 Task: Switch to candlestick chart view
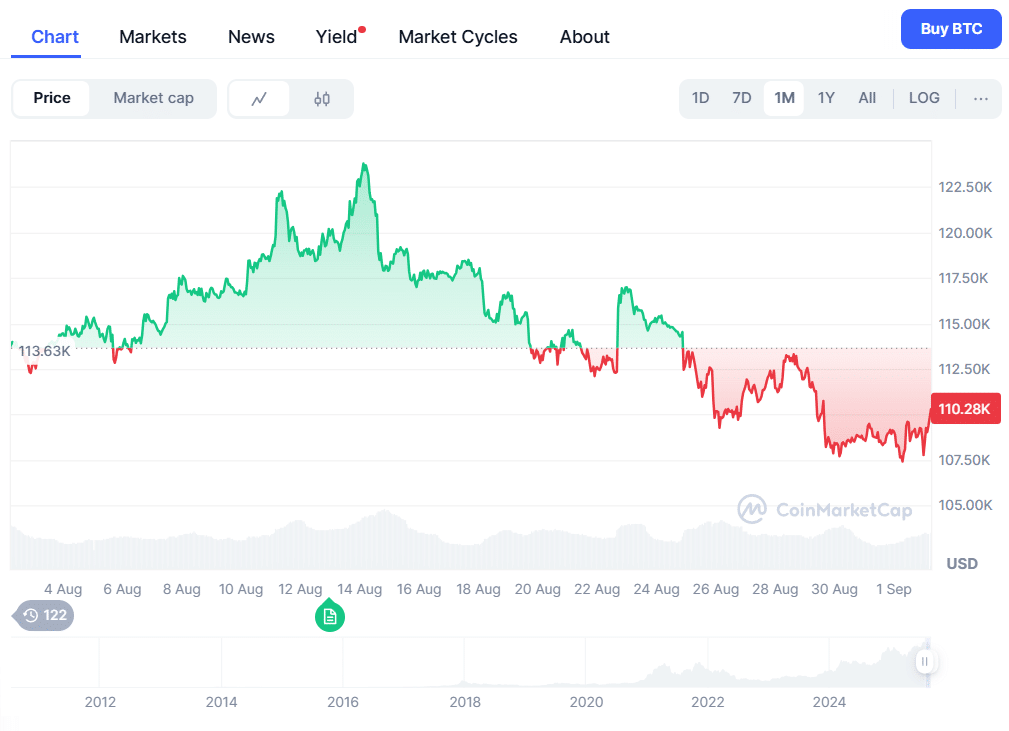point(321,97)
